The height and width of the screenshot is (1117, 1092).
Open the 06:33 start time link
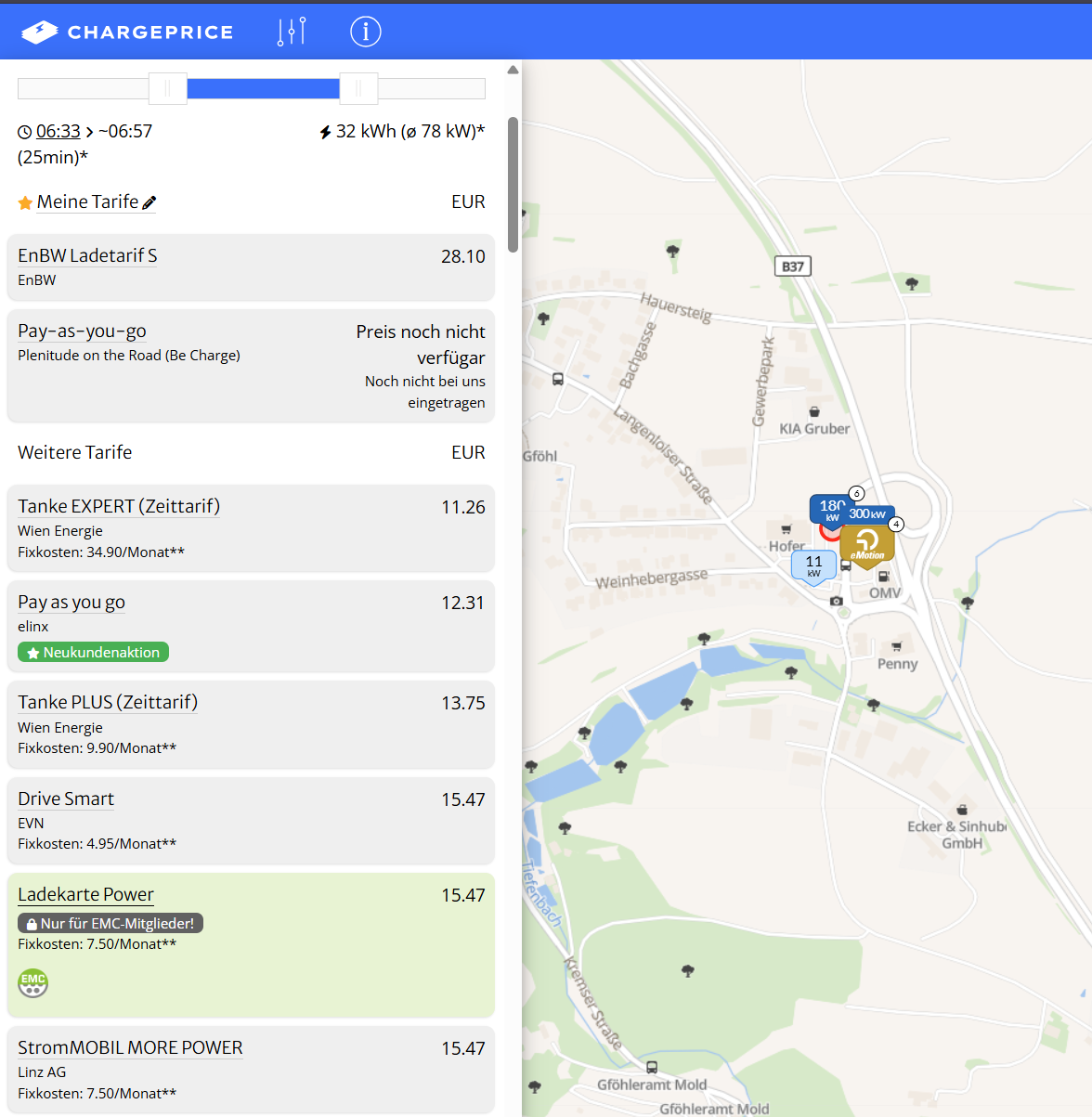[58, 131]
